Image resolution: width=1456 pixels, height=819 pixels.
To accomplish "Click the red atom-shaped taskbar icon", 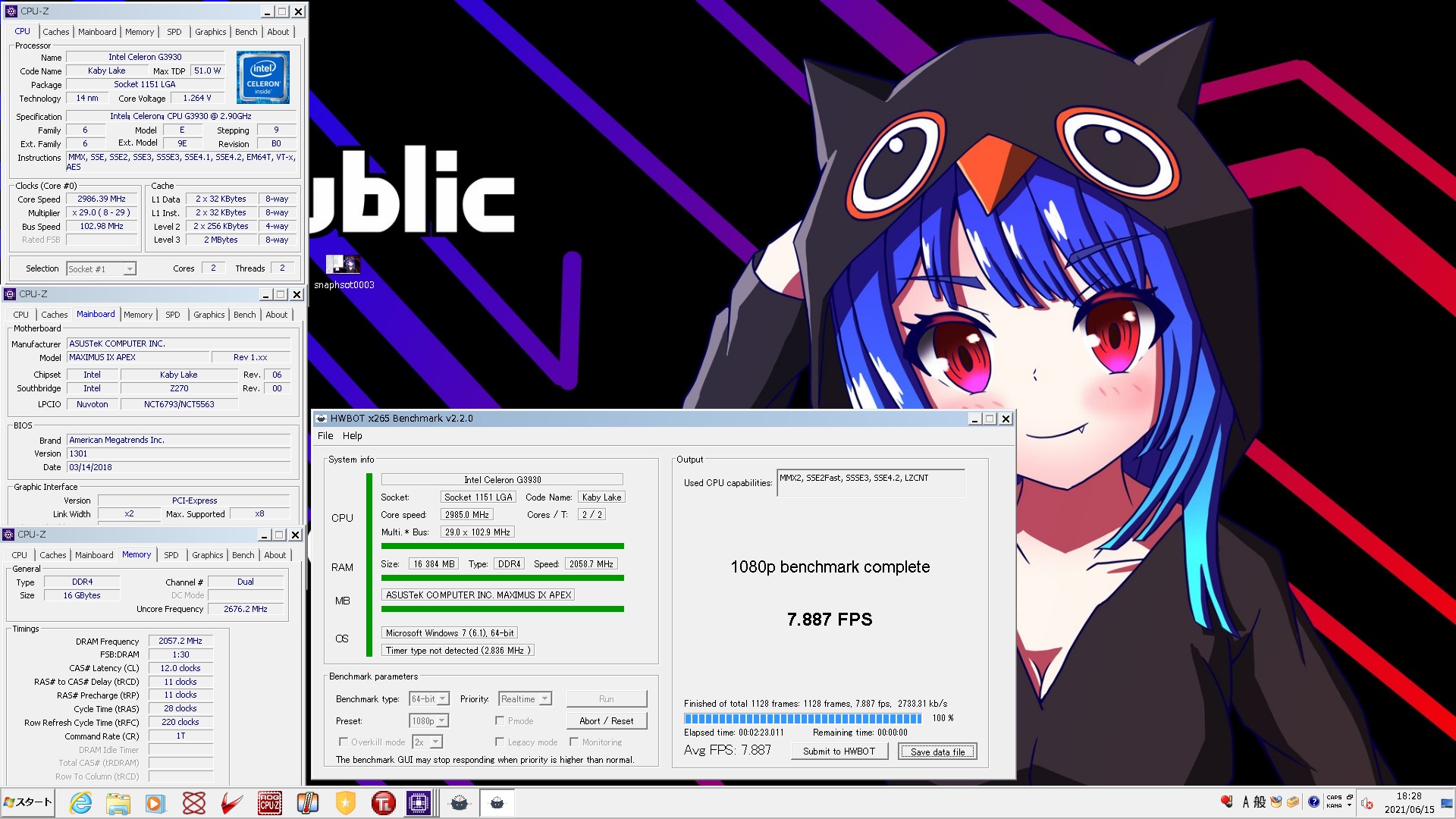I will [x=194, y=803].
